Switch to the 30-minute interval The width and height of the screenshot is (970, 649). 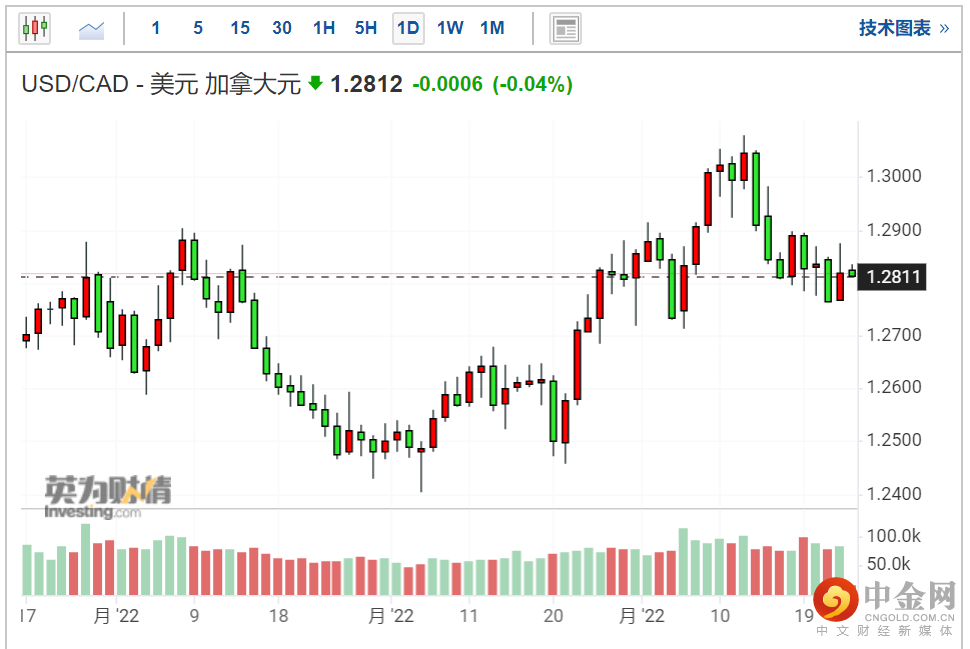[x=282, y=28]
